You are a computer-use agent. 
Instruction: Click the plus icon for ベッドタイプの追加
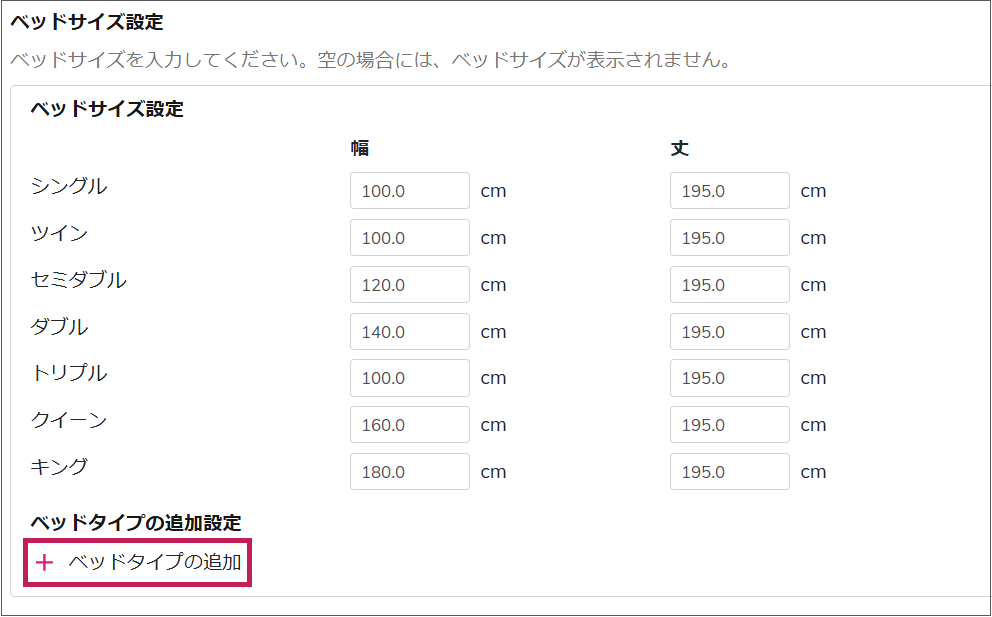tap(44, 562)
